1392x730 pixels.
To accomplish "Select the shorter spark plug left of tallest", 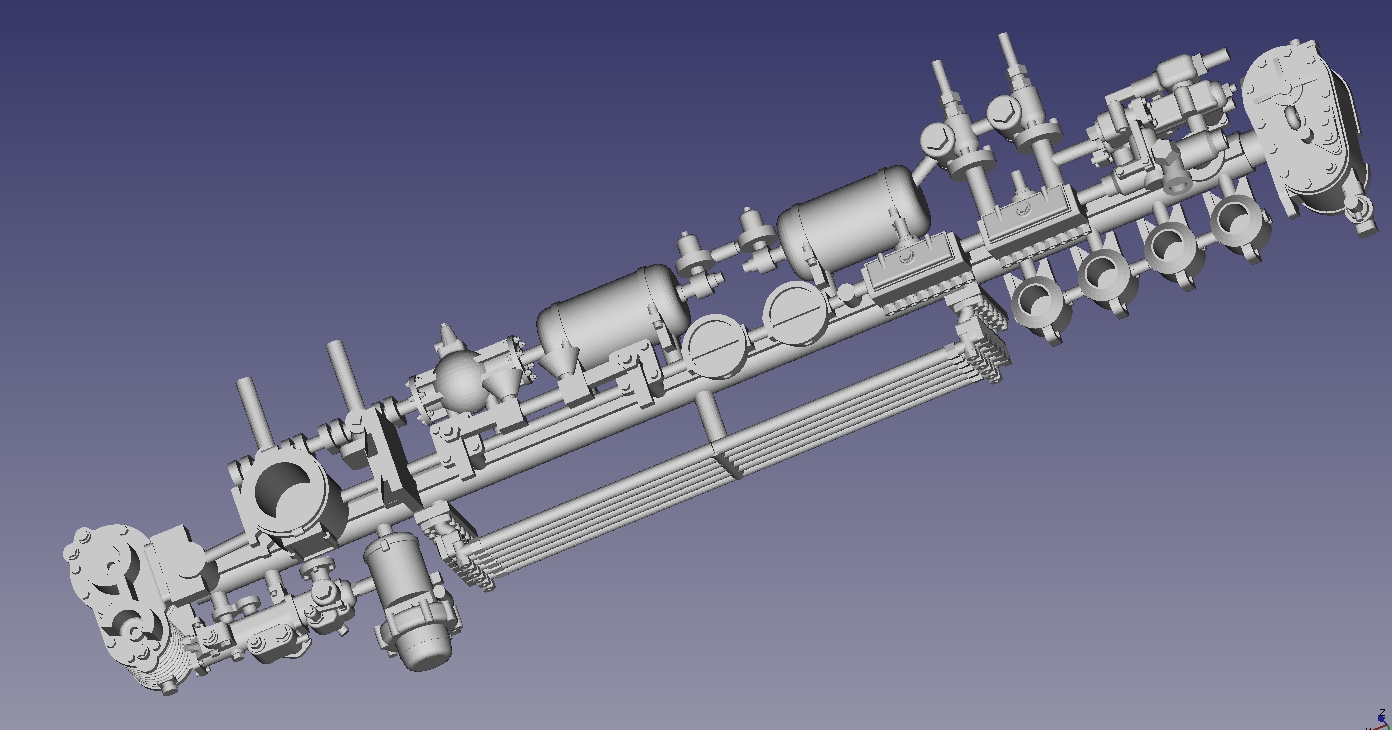I will pos(953,131).
